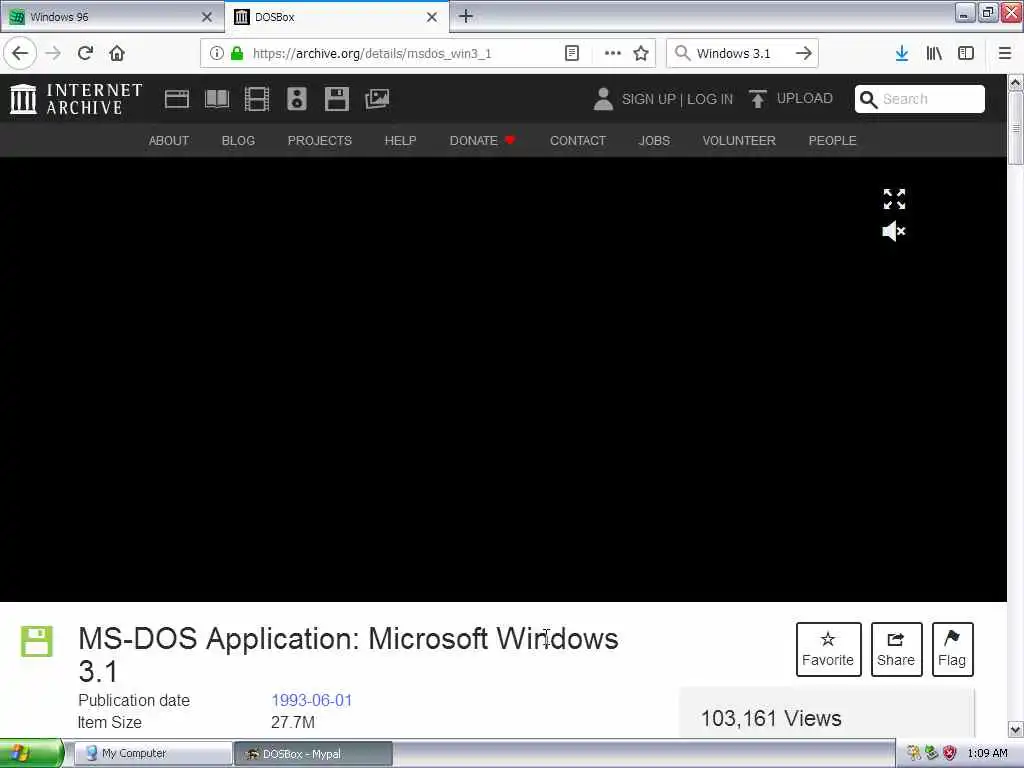1024x768 pixels.
Task: Open the JOBS menu item
Action: tap(654, 140)
